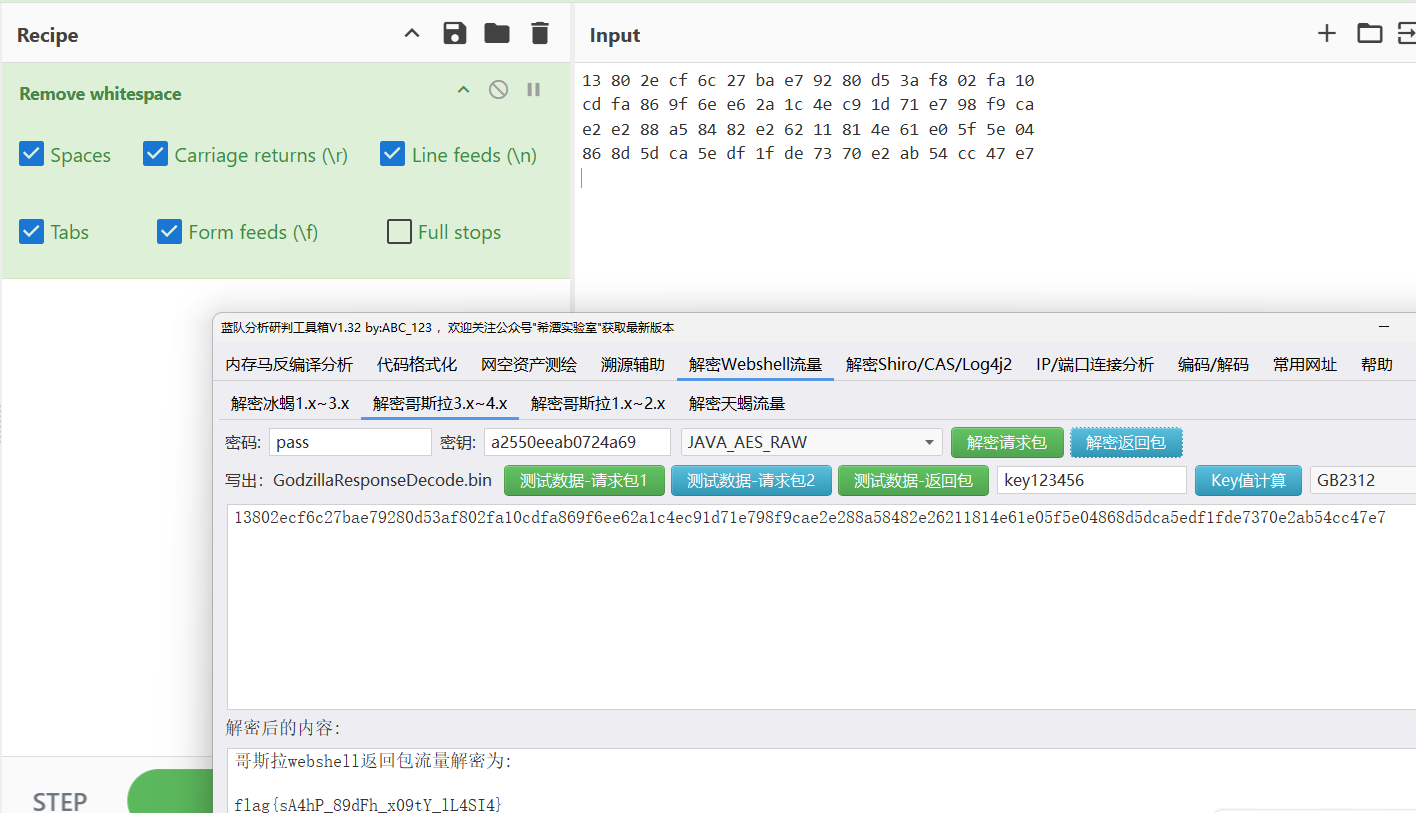Add a new input tab
Viewport: 1416px width, 813px height.
pos(1327,34)
